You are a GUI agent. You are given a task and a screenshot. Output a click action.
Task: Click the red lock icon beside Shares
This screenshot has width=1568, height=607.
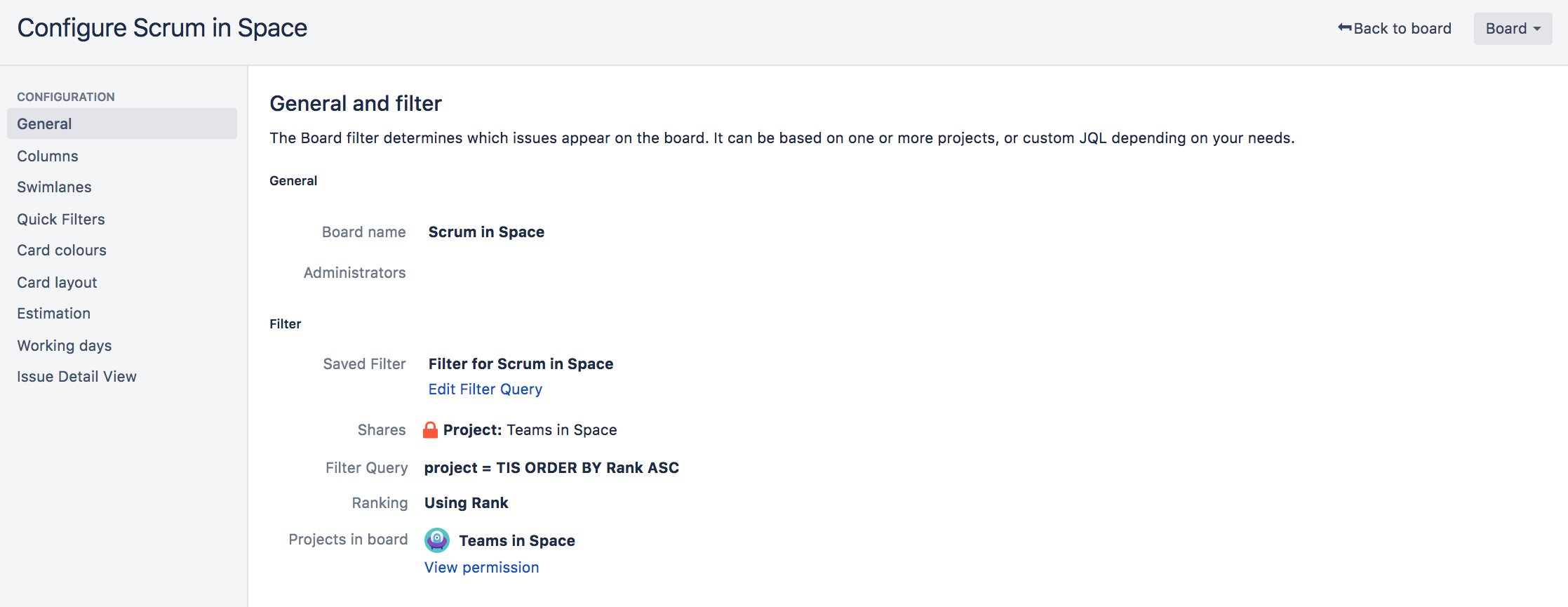(430, 430)
